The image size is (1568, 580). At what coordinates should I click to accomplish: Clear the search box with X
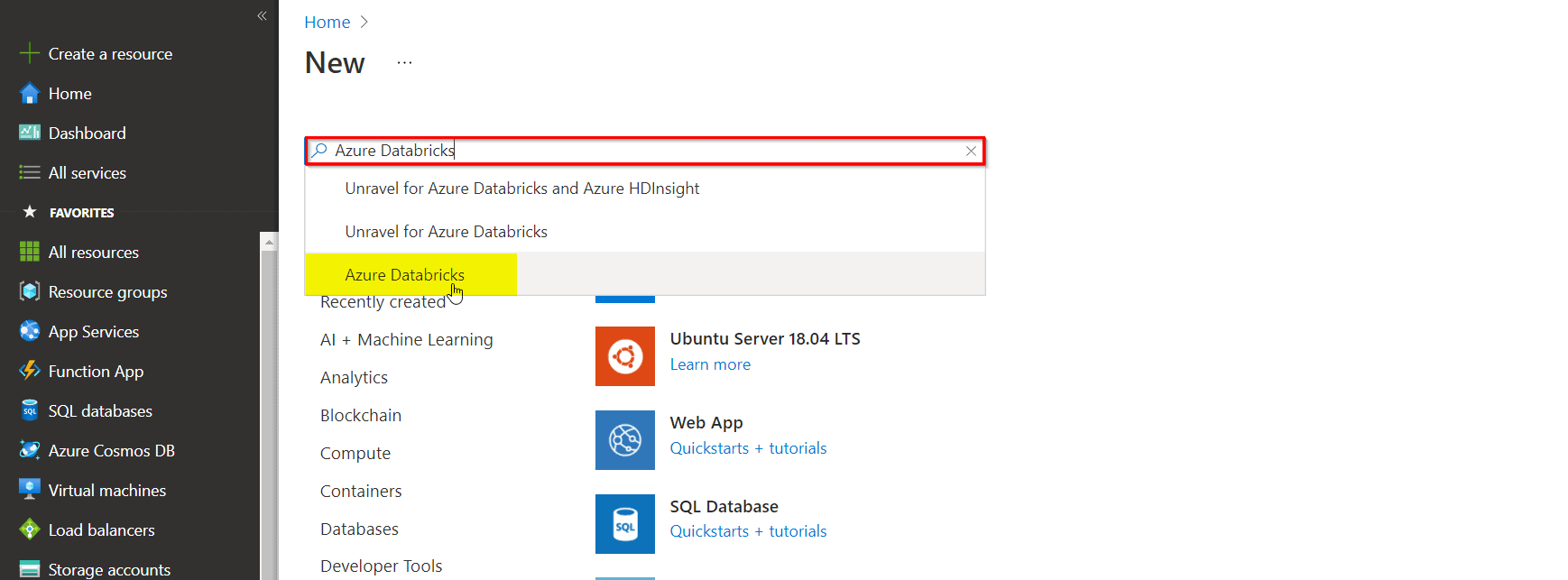coord(971,152)
